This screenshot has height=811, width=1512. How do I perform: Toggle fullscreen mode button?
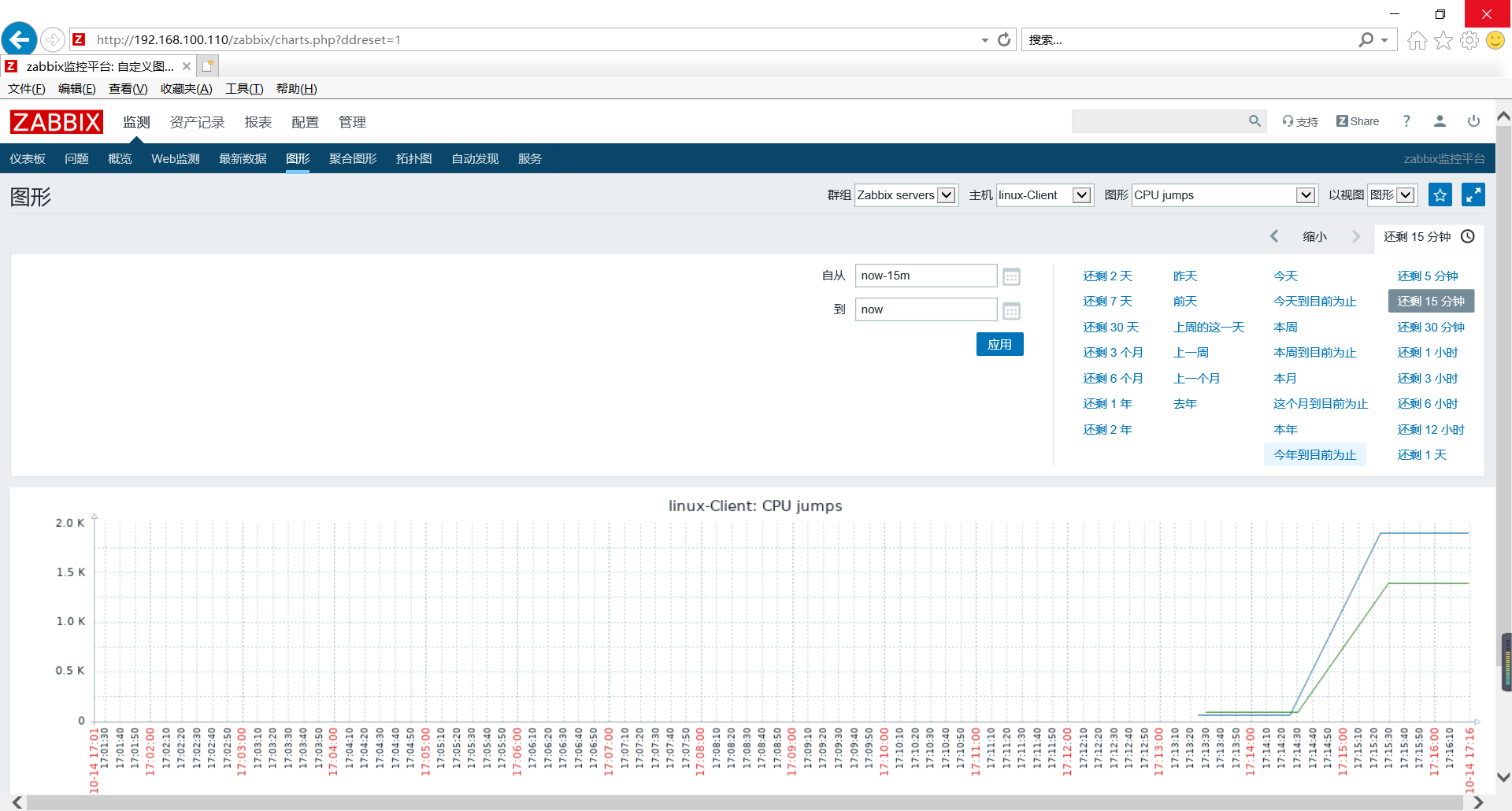pyautogui.click(x=1473, y=195)
